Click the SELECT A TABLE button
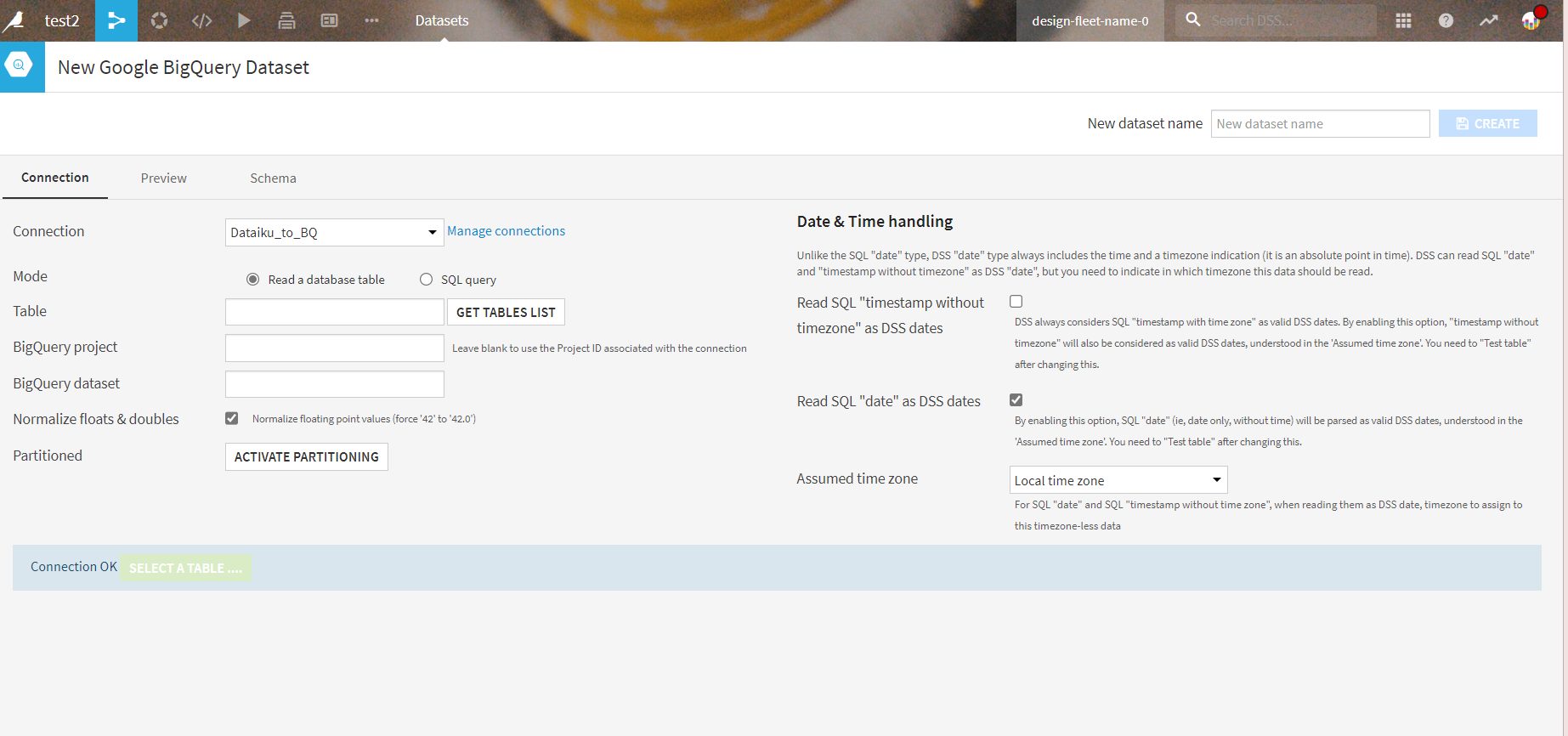Viewport: 1568px width, 736px height. coord(185,568)
